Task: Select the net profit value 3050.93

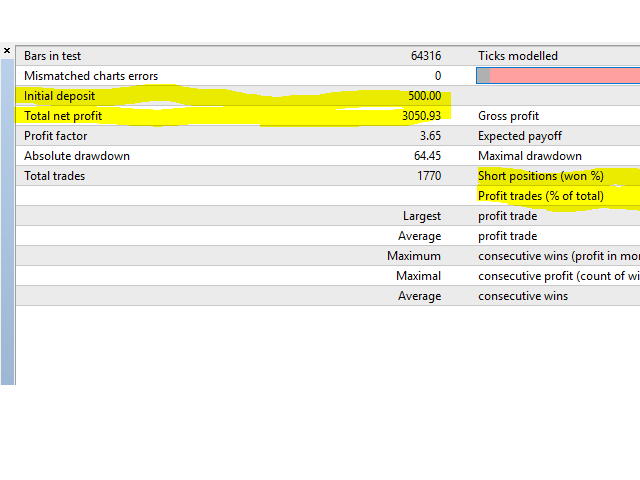Action: click(421, 116)
